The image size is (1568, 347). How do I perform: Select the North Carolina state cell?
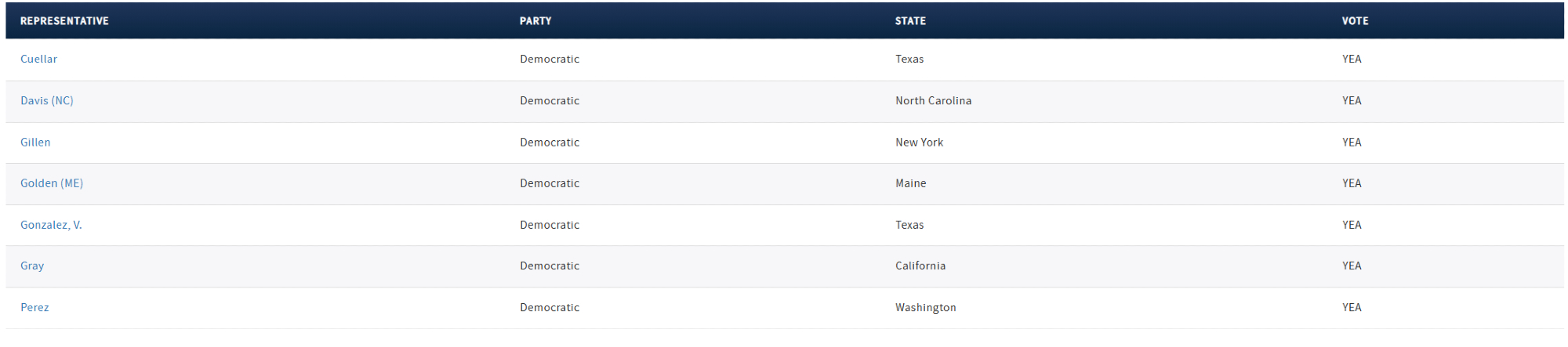coord(933,101)
